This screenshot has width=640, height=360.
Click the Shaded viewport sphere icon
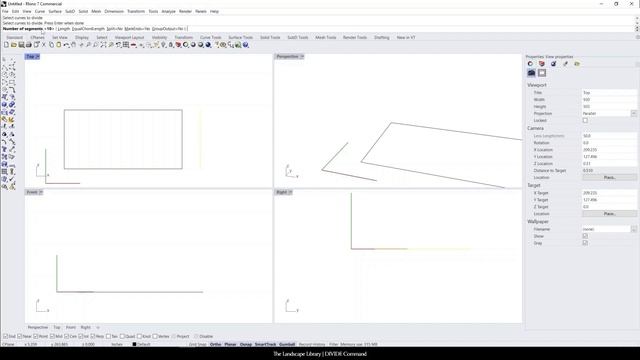pyautogui.click(x=193, y=45)
